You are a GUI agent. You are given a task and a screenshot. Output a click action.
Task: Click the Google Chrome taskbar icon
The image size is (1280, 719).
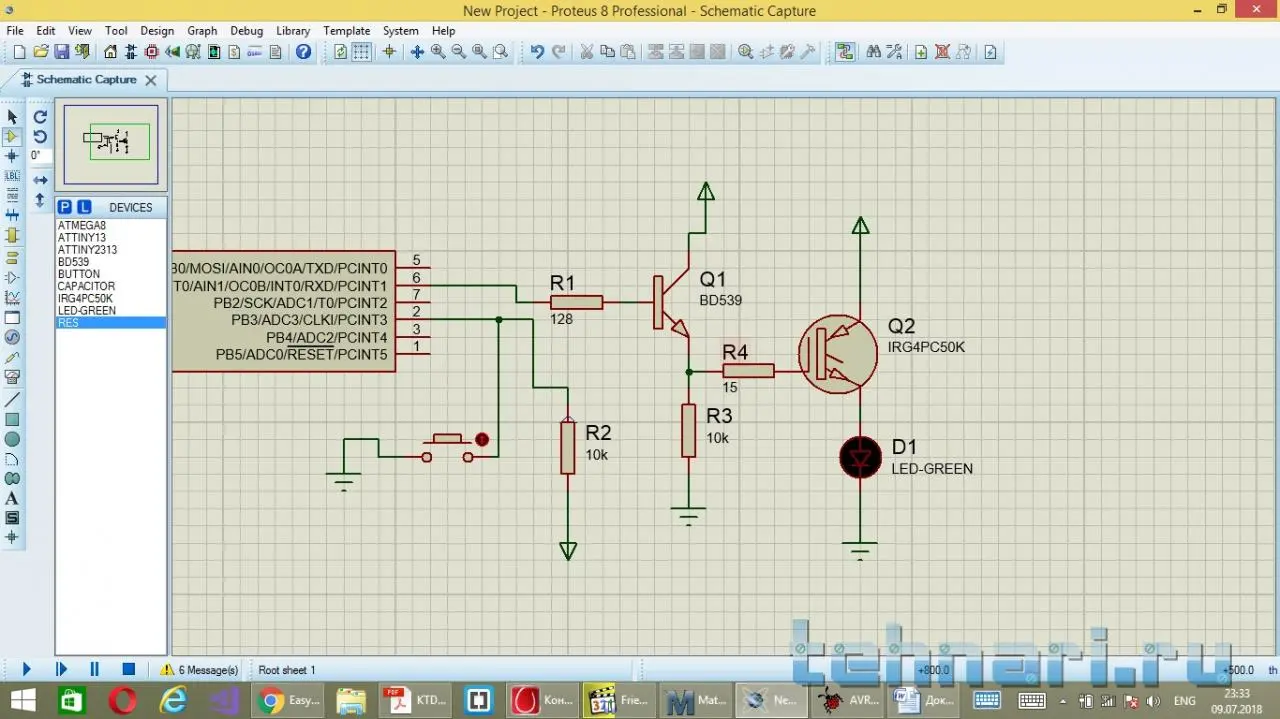pyautogui.click(x=270, y=701)
